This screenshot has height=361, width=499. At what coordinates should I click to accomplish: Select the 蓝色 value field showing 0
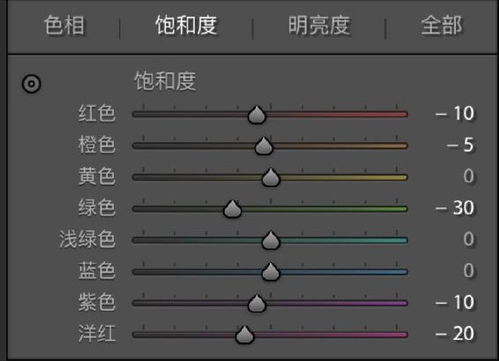468,271
